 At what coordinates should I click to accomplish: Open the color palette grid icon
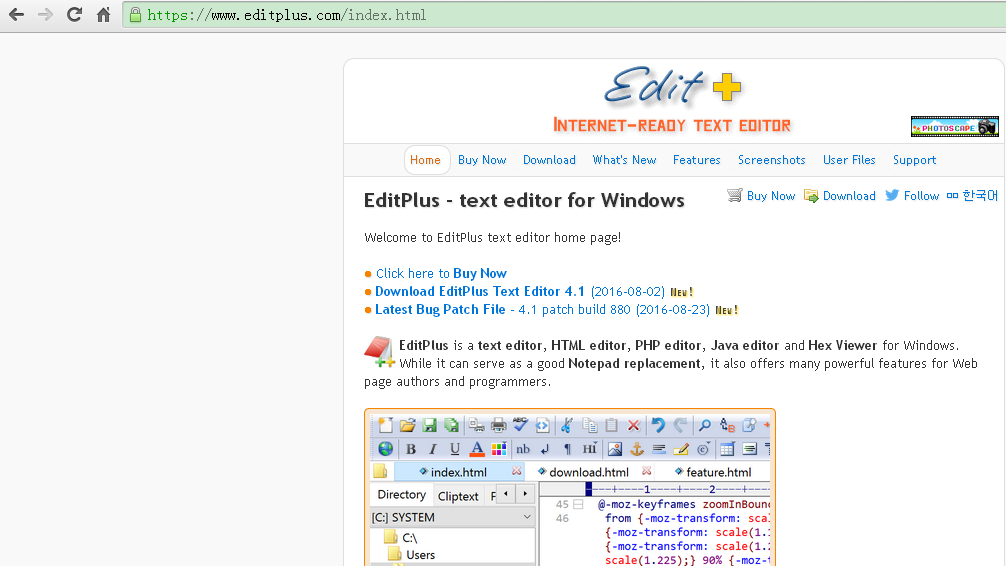click(x=499, y=449)
